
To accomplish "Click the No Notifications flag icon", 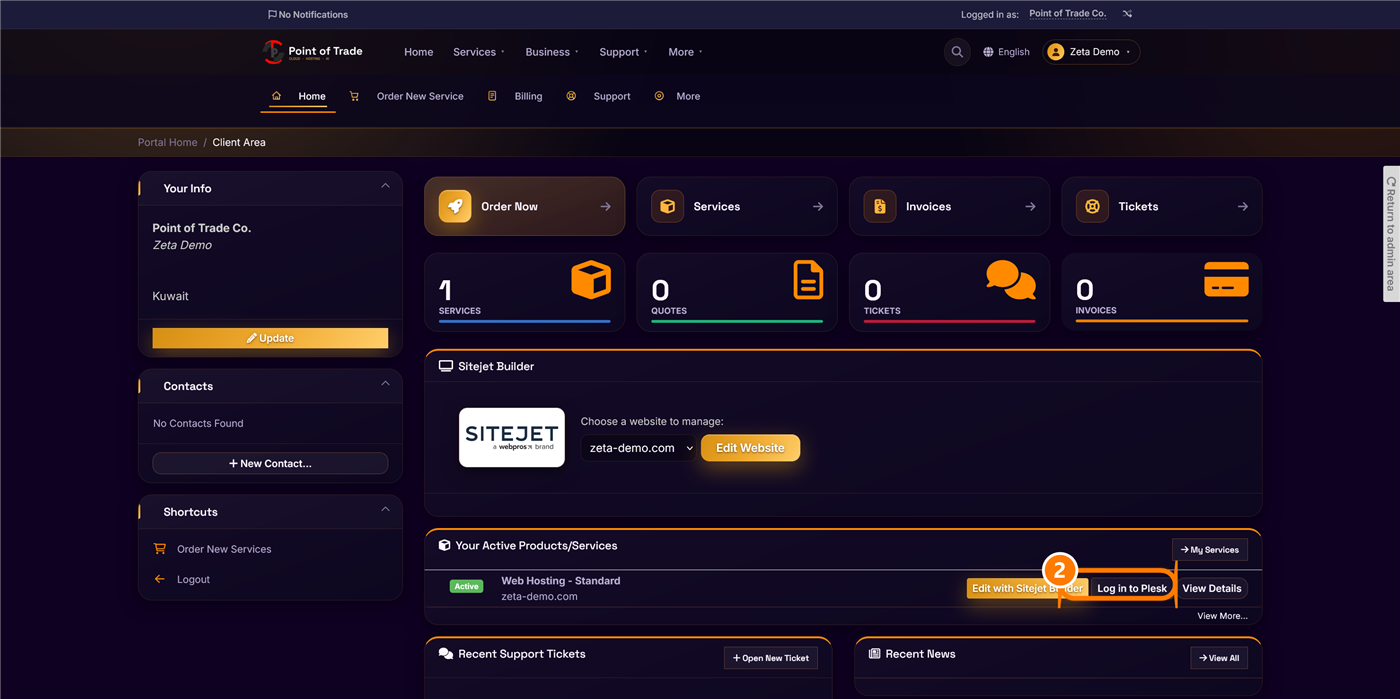I will pyautogui.click(x=273, y=15).
